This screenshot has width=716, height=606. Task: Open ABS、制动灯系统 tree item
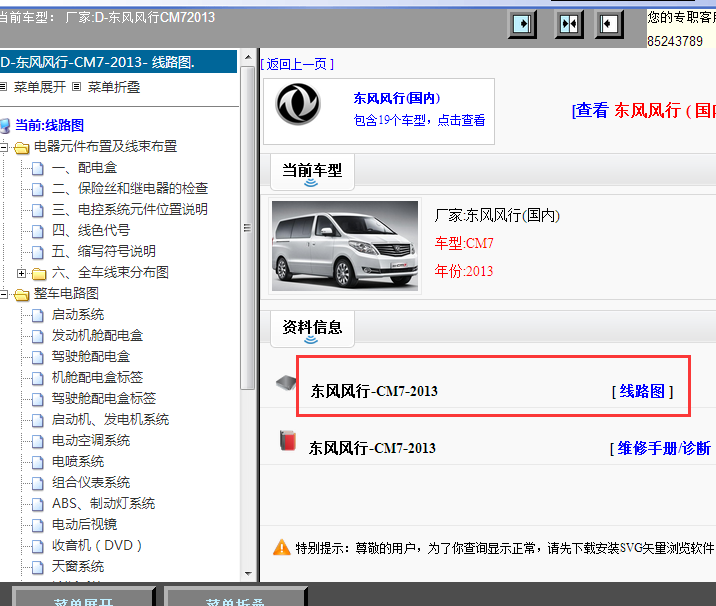103,503
